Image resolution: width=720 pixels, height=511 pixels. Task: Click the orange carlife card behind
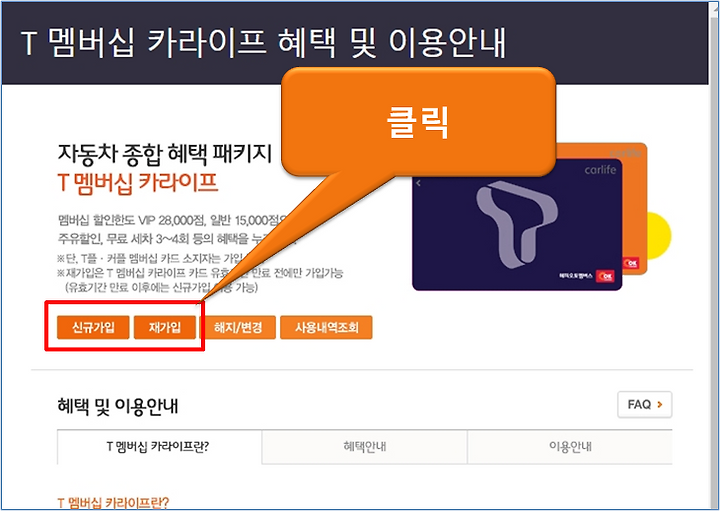(636, 211)
